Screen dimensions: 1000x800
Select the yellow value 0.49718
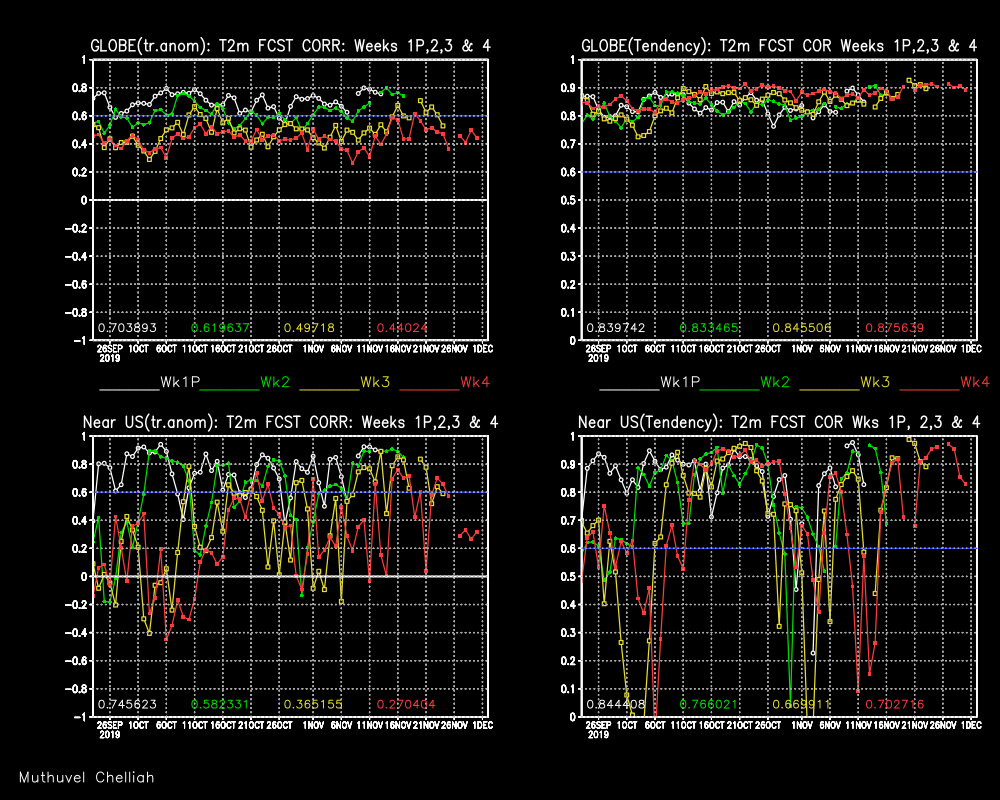click(309, 328)
